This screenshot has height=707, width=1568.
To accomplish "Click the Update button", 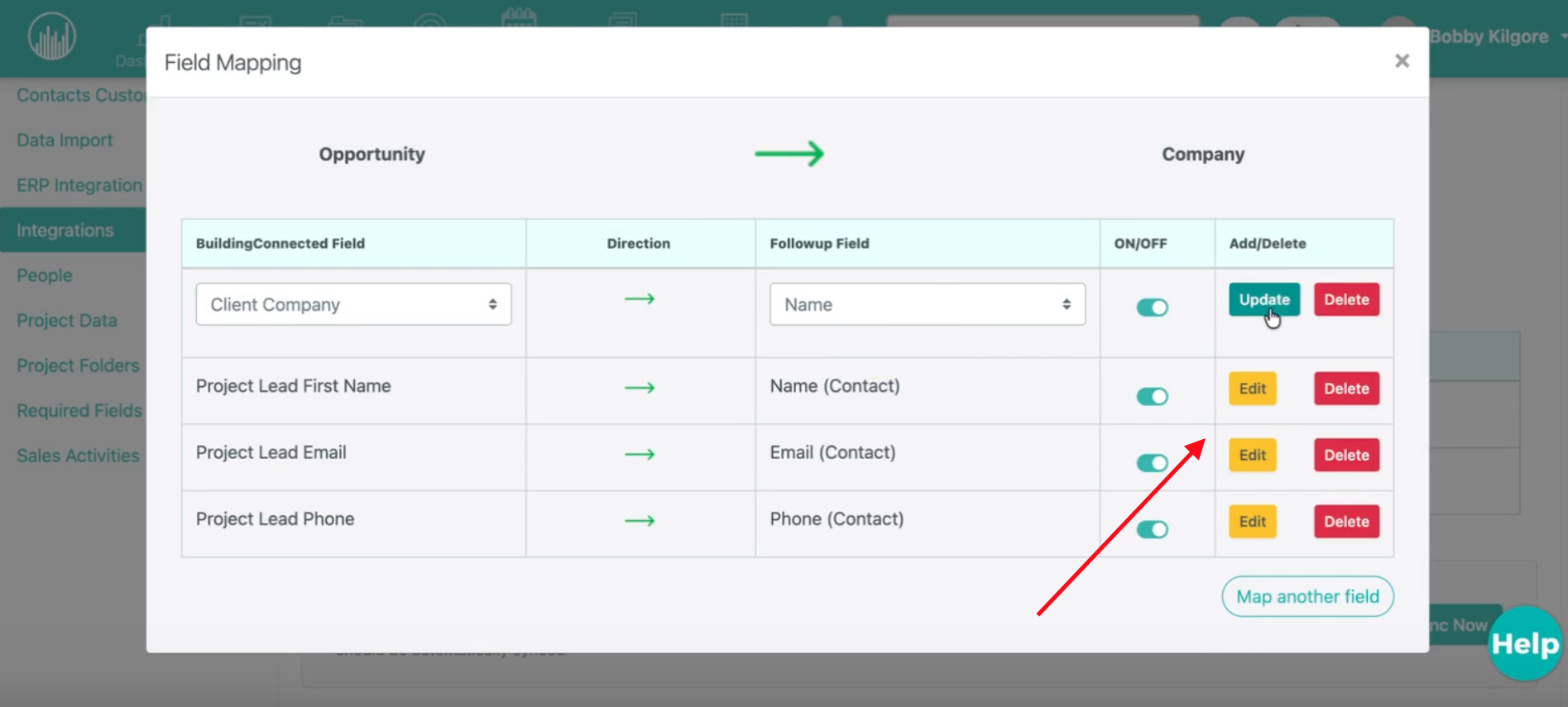I will 1264,299.
